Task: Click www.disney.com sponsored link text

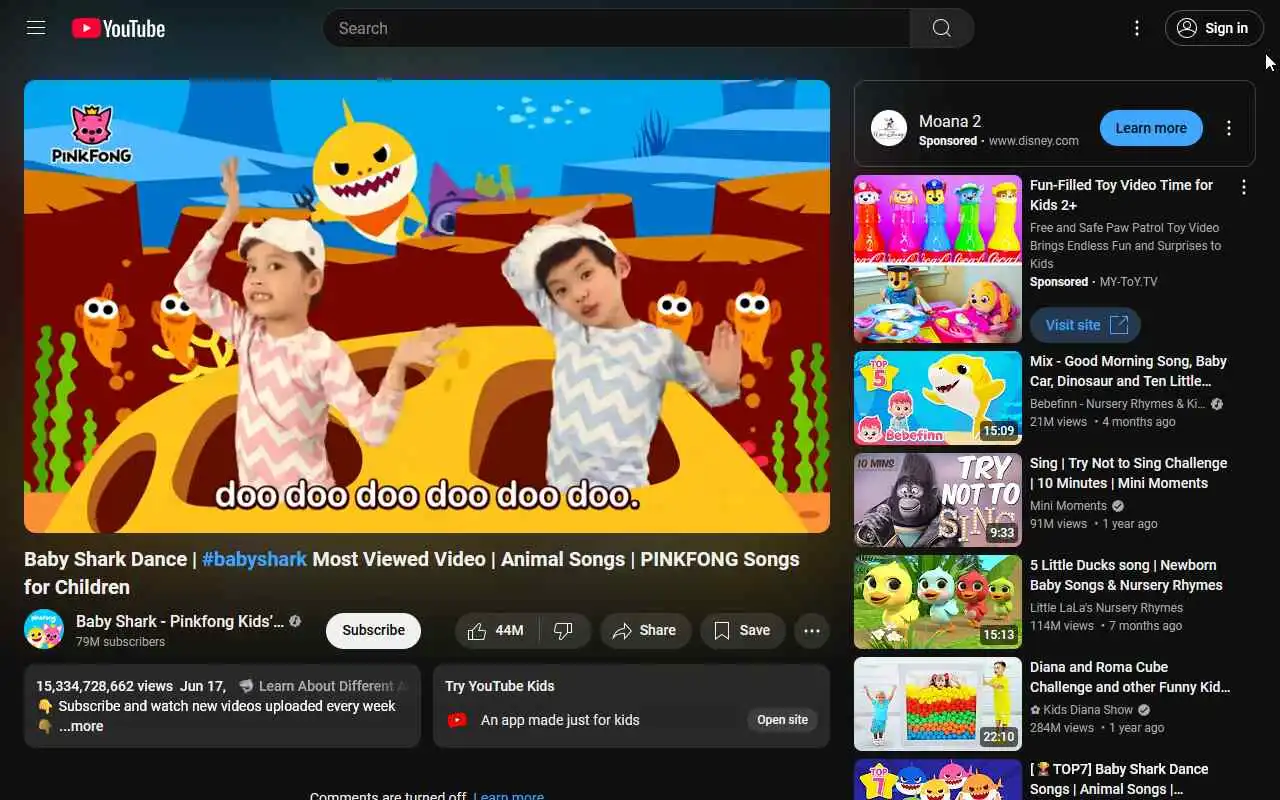Action: 1034,141
